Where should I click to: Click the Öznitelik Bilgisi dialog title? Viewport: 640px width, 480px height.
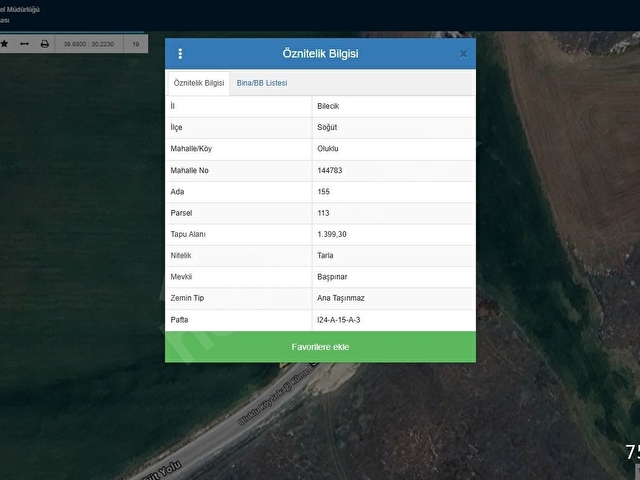pyautogui.click(x=320, y=53)
